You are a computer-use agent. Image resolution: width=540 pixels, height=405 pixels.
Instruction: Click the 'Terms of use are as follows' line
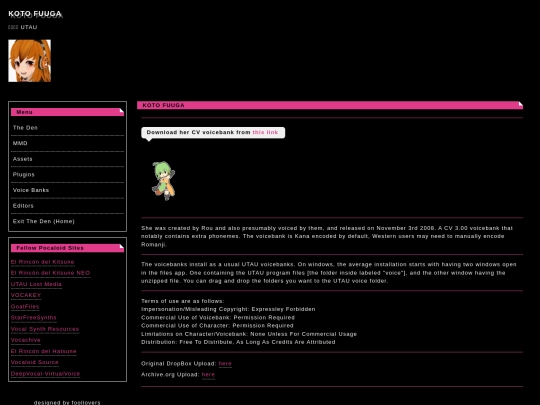[183, 301]
